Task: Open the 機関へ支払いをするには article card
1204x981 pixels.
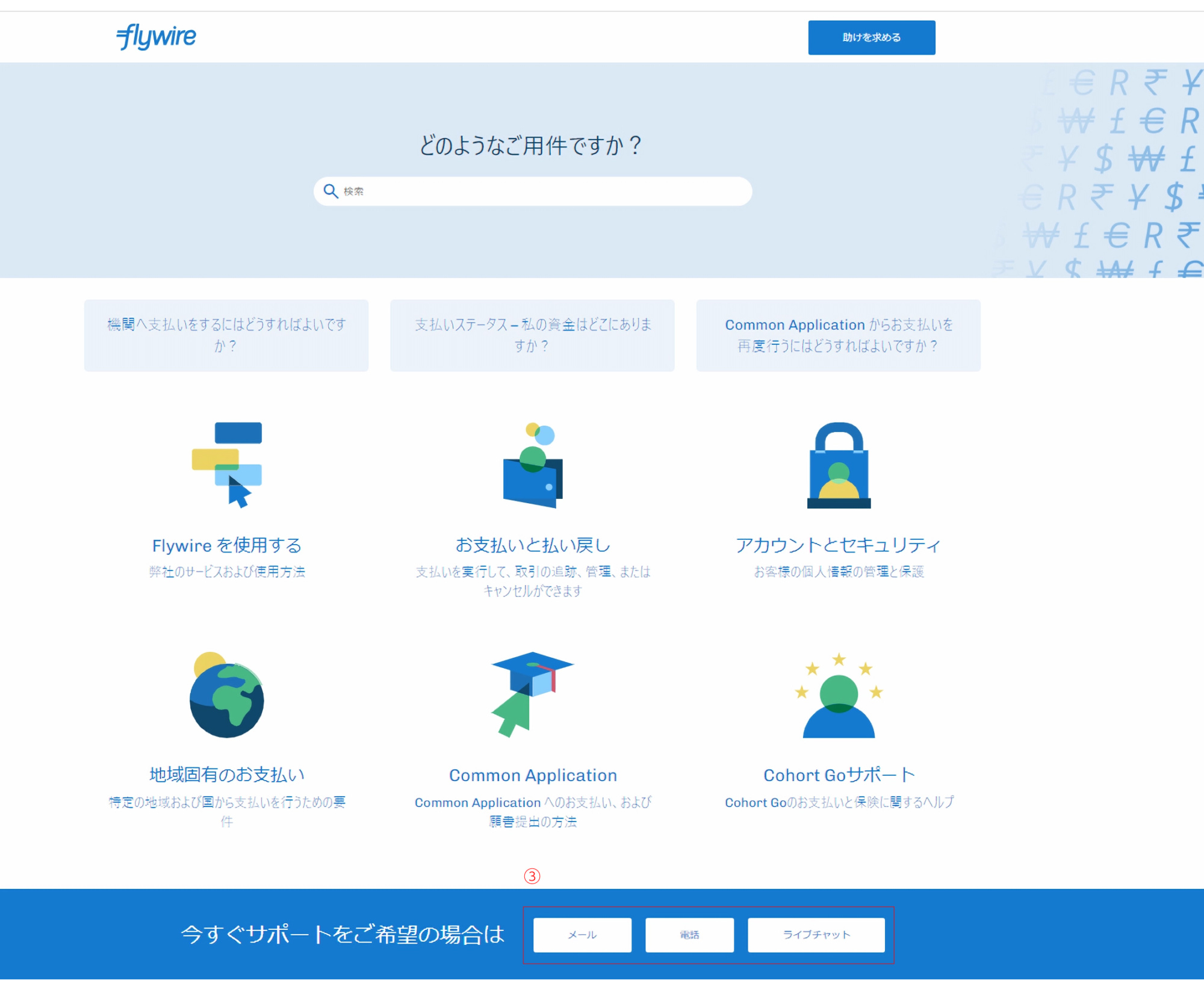Action: pos(226,335)
